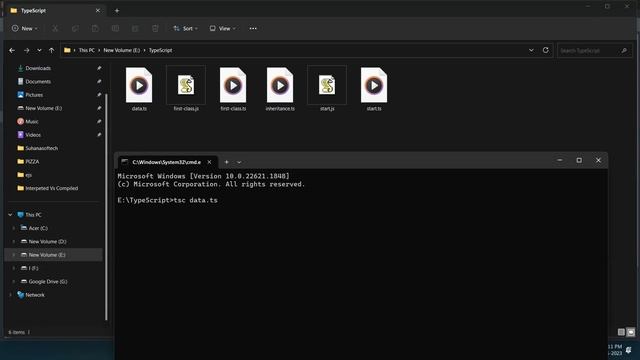This screenshot has width=640, height=360.
Task: Click the Paste icon in the toolbar
Action: [95, 29]
